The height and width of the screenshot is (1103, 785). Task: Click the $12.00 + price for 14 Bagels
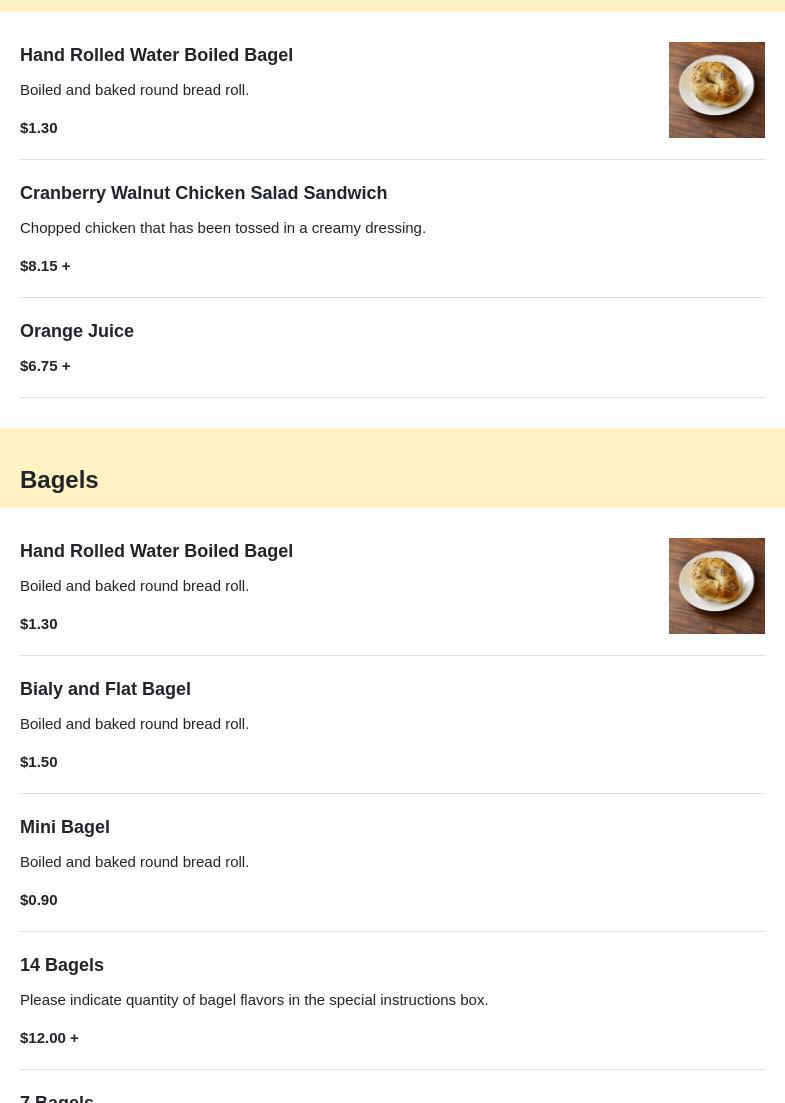click(x=49, y=1037)
